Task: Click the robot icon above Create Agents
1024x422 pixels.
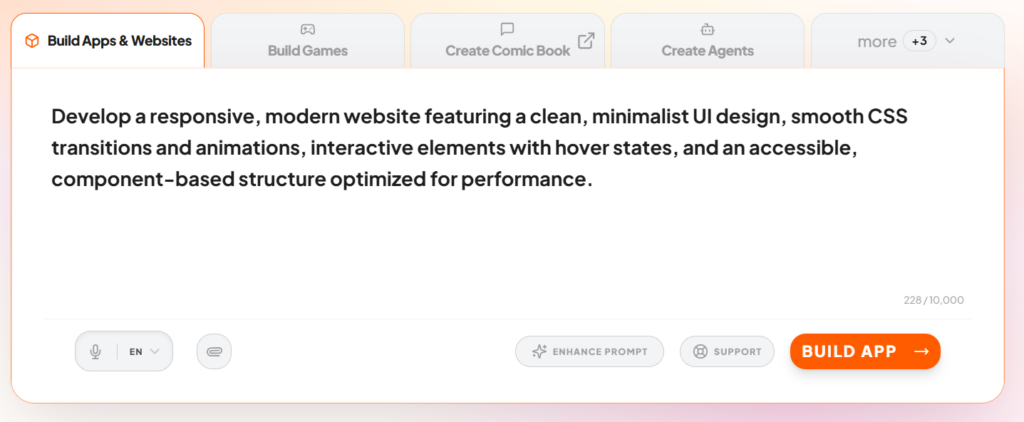Action: (x=707, y=30)
